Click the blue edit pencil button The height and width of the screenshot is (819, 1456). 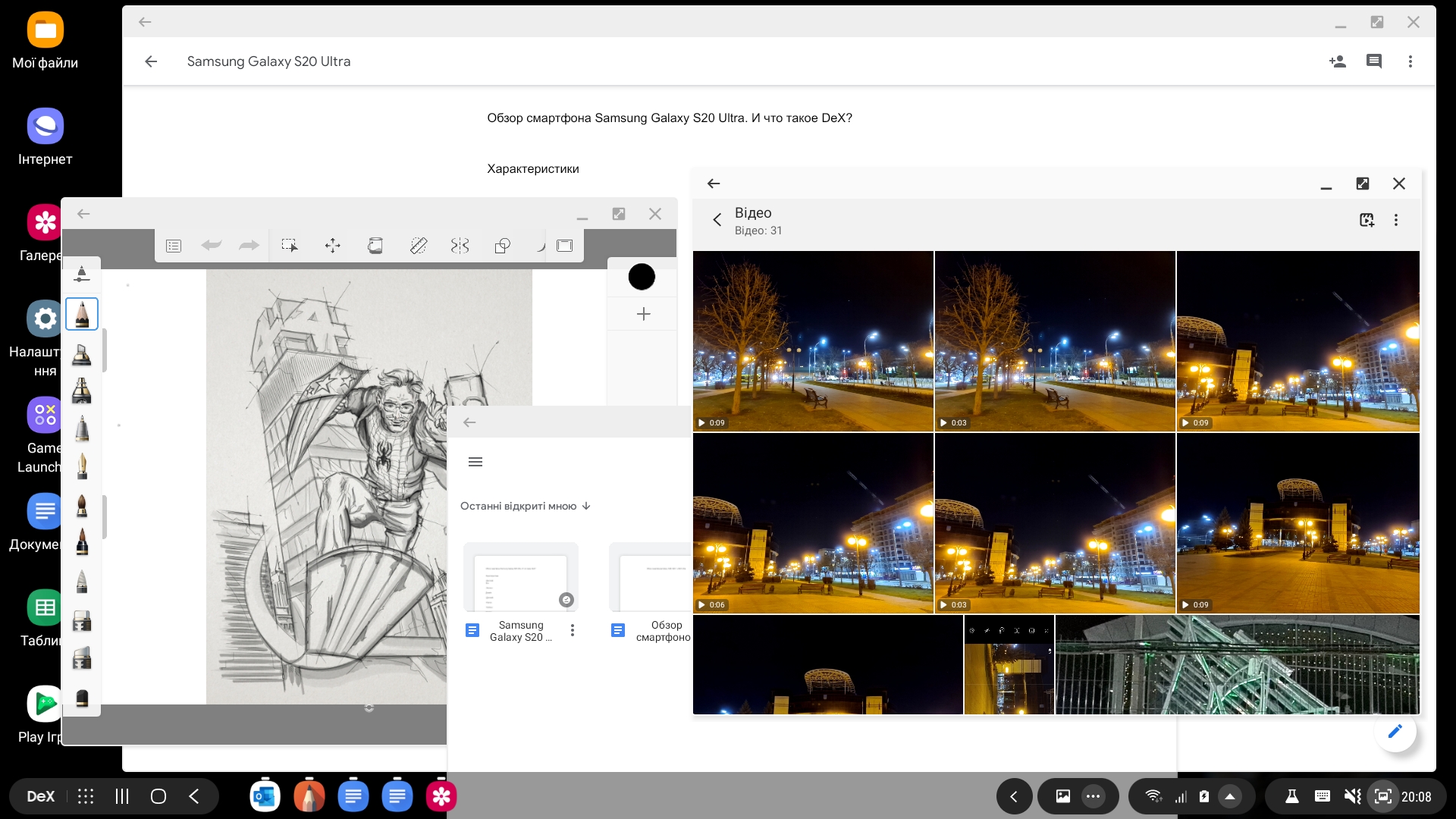(x=1395, y=731)
